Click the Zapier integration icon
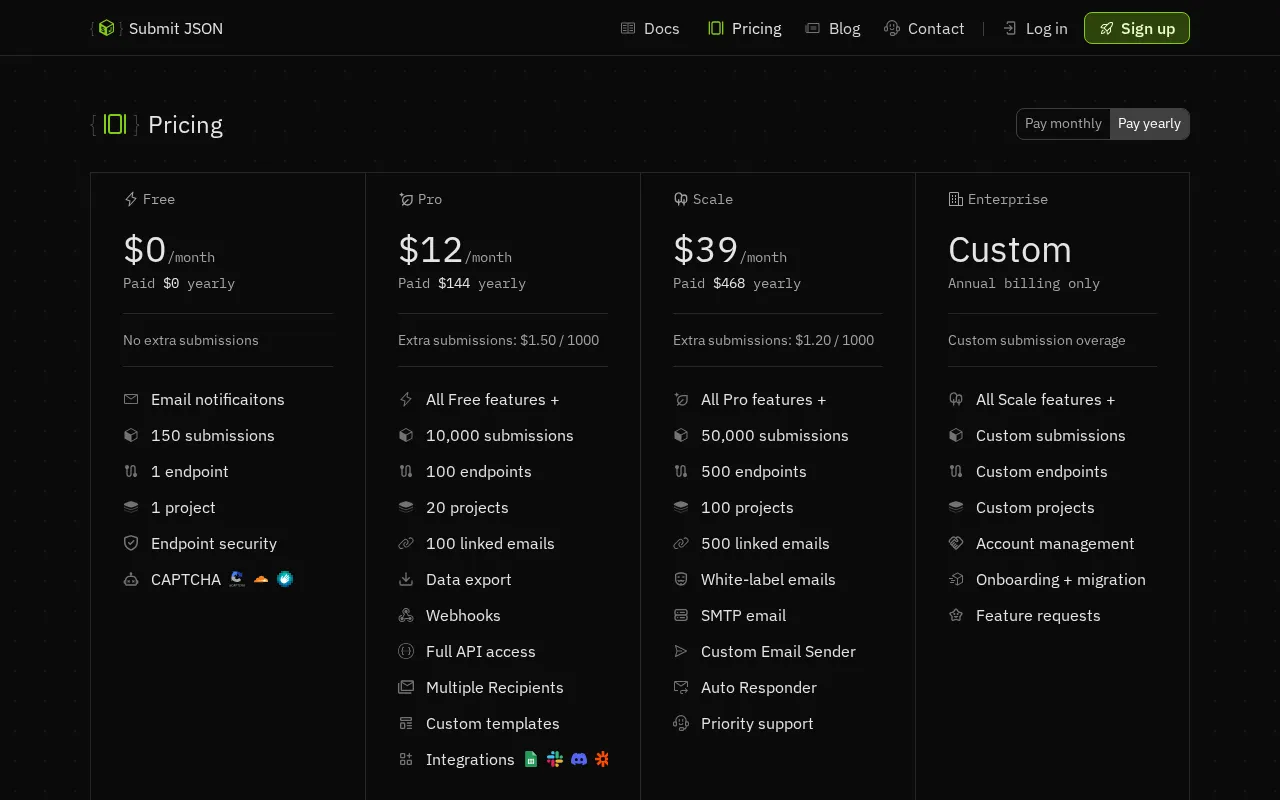 coord(602,759)
